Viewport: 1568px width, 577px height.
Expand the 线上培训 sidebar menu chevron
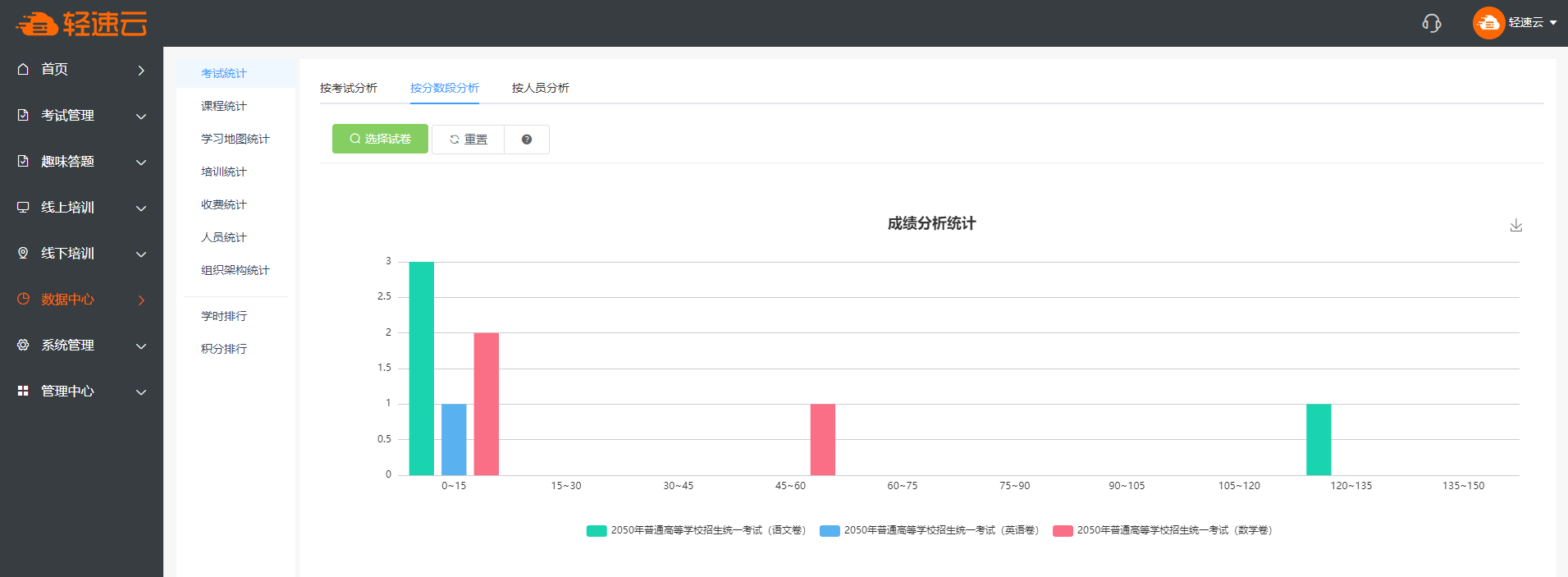(x=141, y=208)
